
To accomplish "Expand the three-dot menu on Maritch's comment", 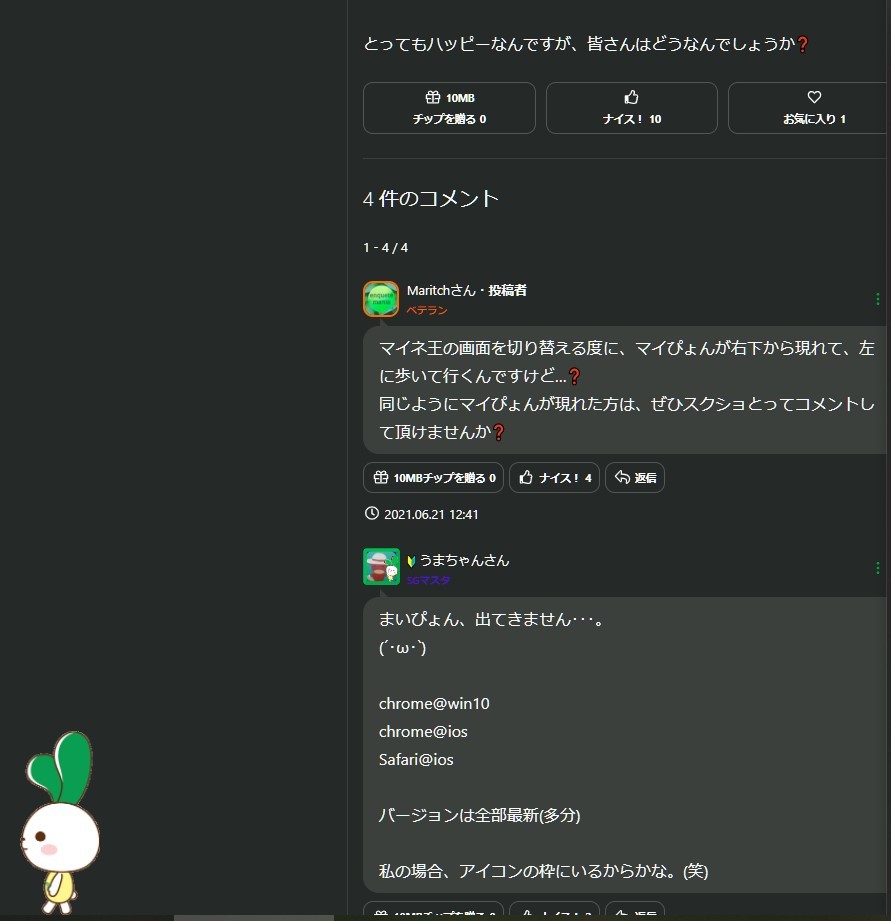I will (x=877, y=299).
